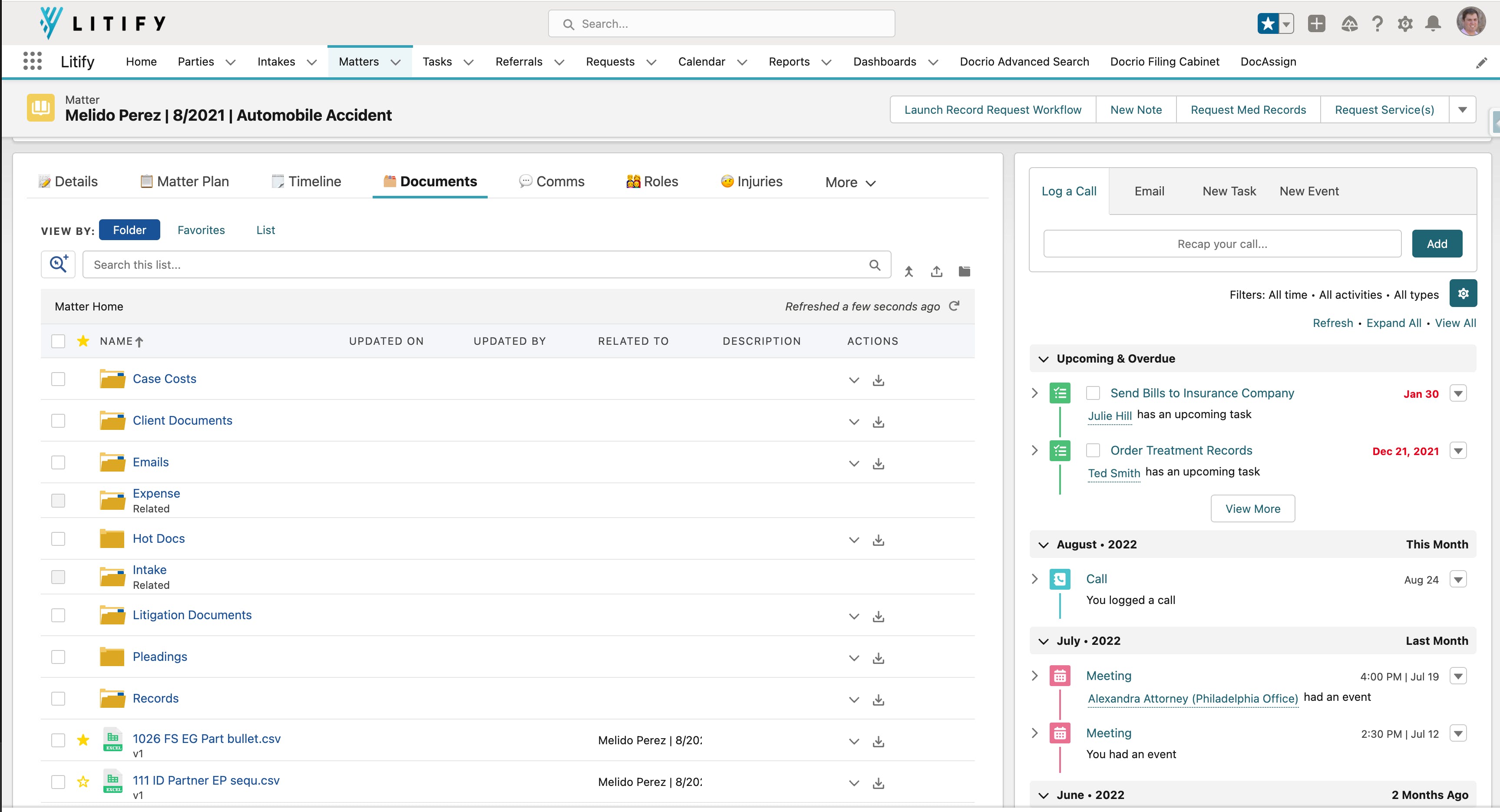Click the Search this list field
Image resolution: width=1500 pixels, height=812 pixels.
[x=477, y=265]
